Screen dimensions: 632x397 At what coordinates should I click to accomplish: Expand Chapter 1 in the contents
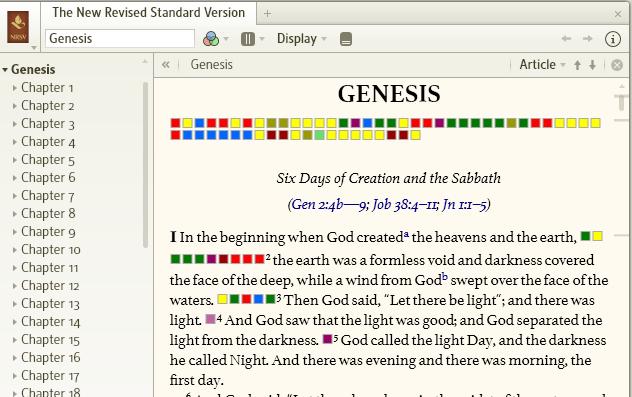(15, 87)
